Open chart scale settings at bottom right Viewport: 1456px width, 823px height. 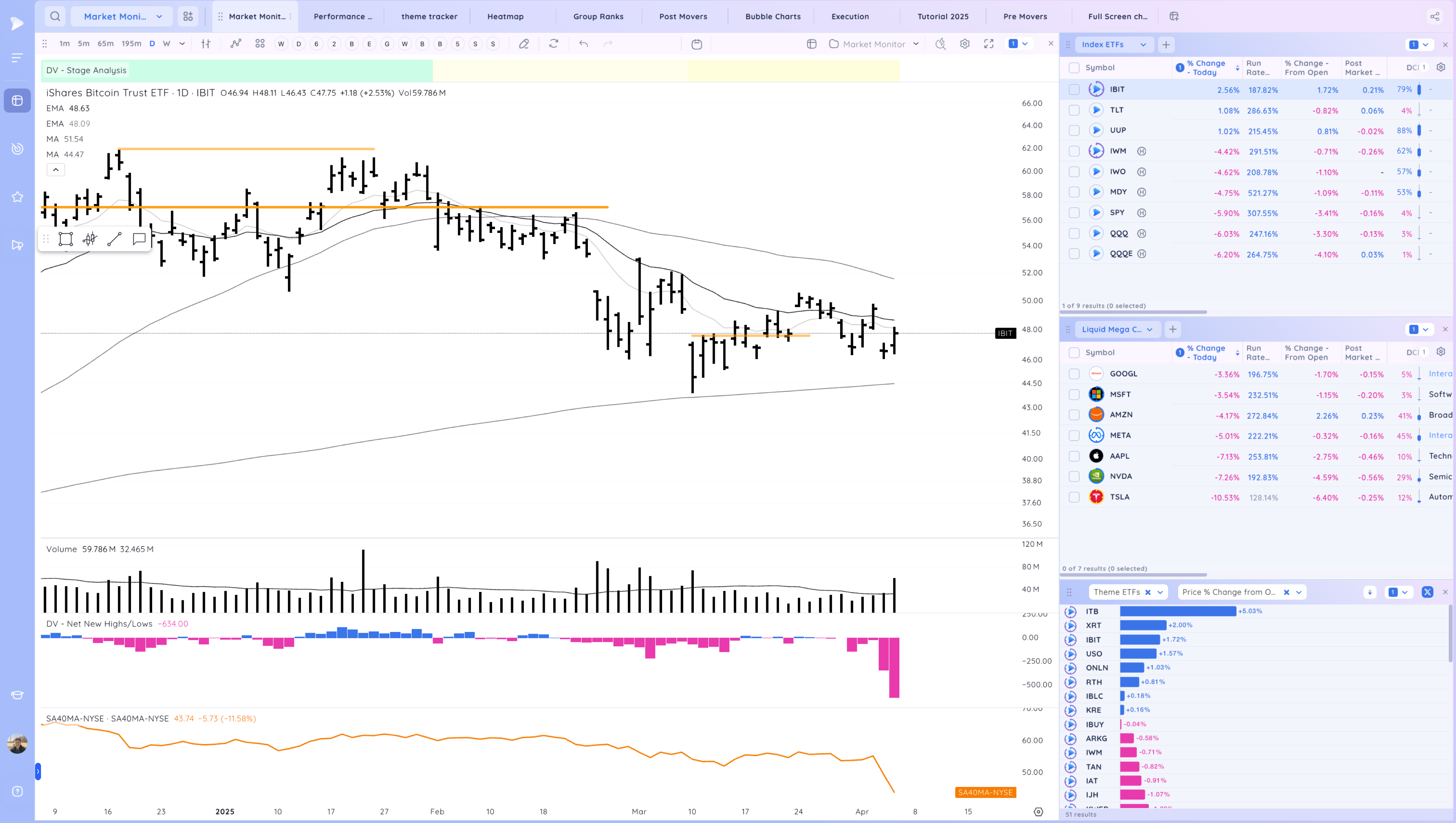click(x=1038, y=812)
